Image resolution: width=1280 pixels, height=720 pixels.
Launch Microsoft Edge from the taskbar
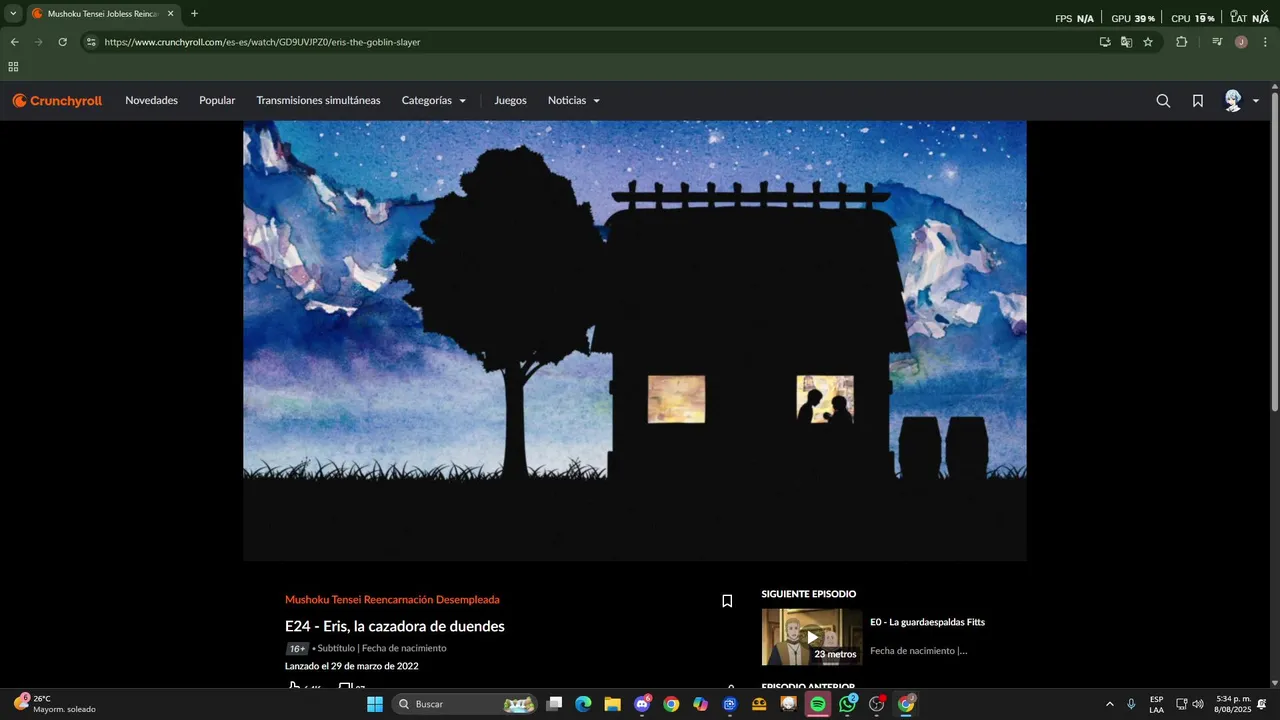583,704
